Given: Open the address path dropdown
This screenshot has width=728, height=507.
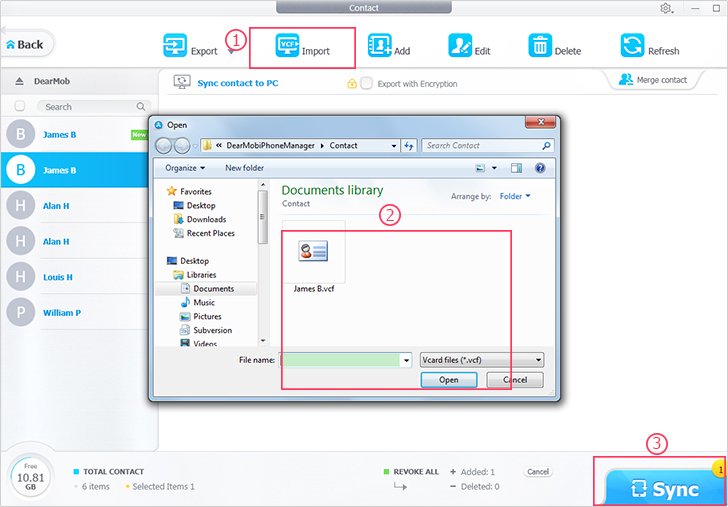Looking at the screenshot, I should pos(394,146).
